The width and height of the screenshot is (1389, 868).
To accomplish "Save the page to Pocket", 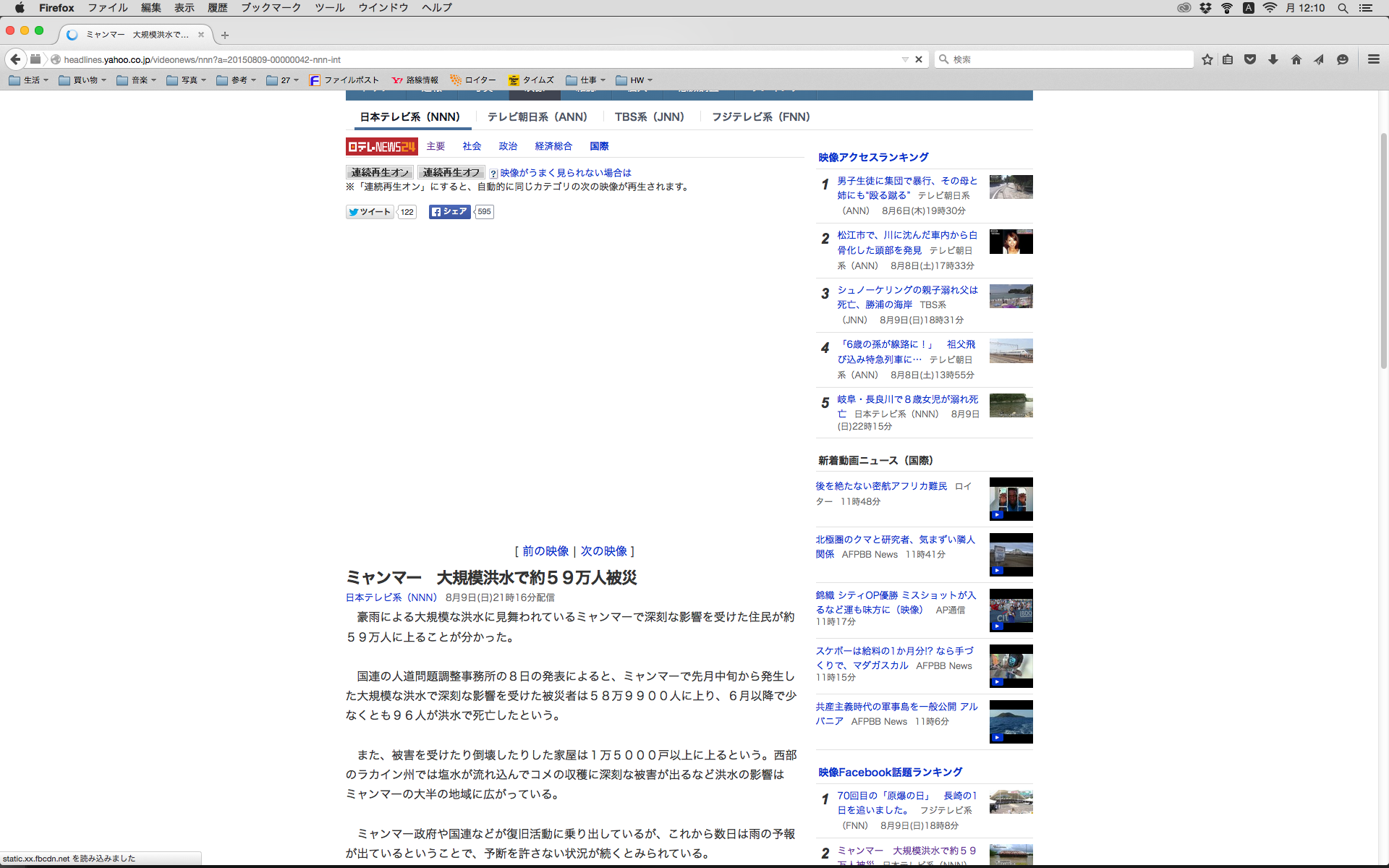I will pyautogui.click(x=1250, y=59).
